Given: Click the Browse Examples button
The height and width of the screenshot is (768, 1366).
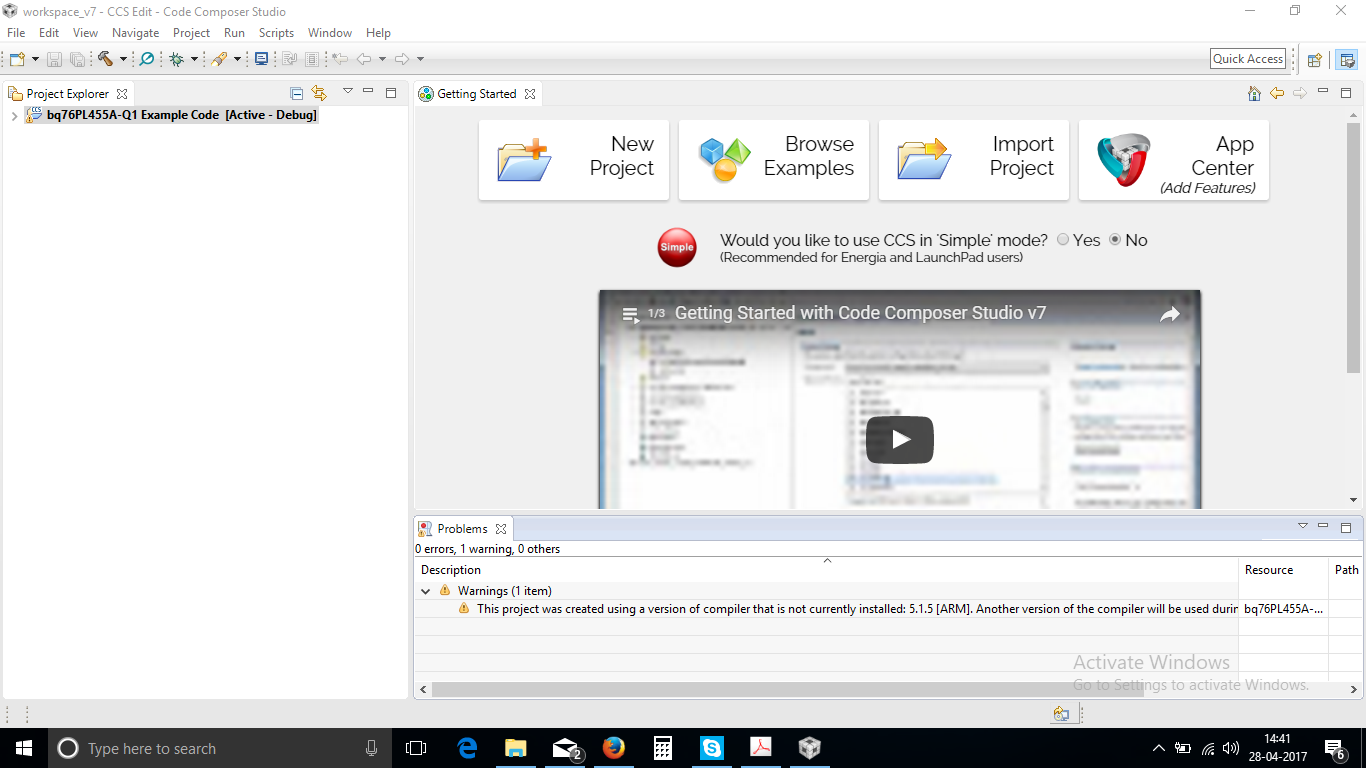Looking at the screenshot, I should click(x=774, y=160).
